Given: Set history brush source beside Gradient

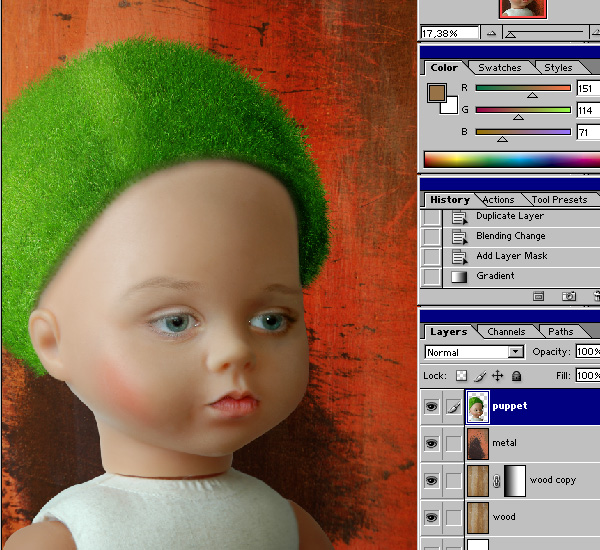Looking at the screenshot, I should pos(431,277).
